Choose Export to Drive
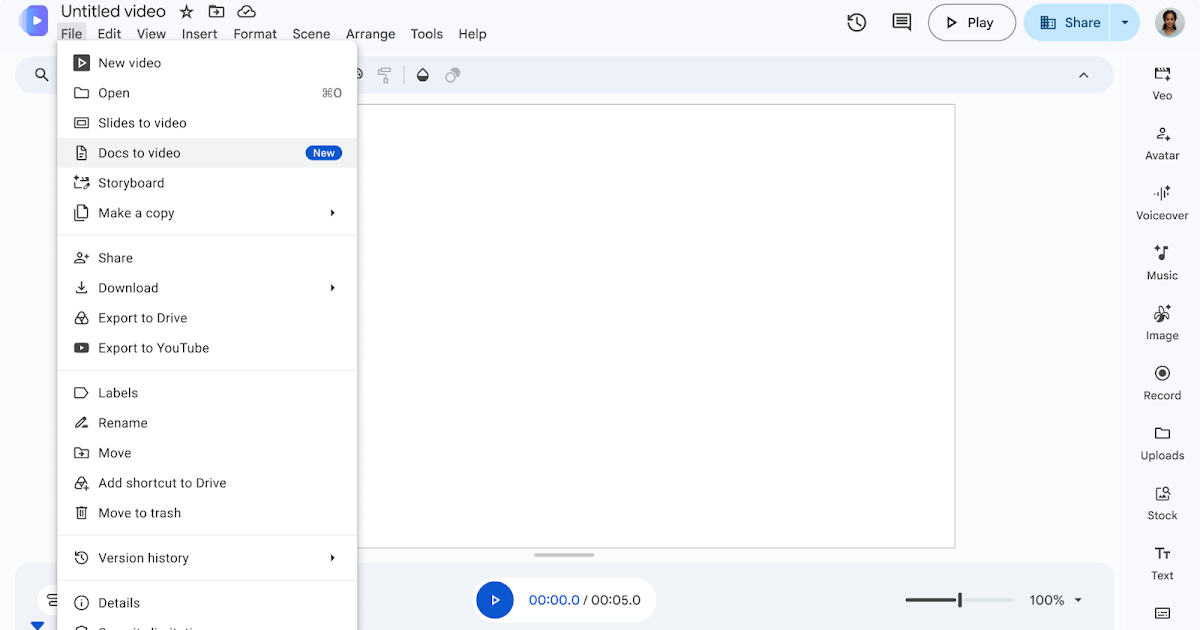The height and width of the screenshot is (630, 1200). pyautogui.click(x=207, y=318)
